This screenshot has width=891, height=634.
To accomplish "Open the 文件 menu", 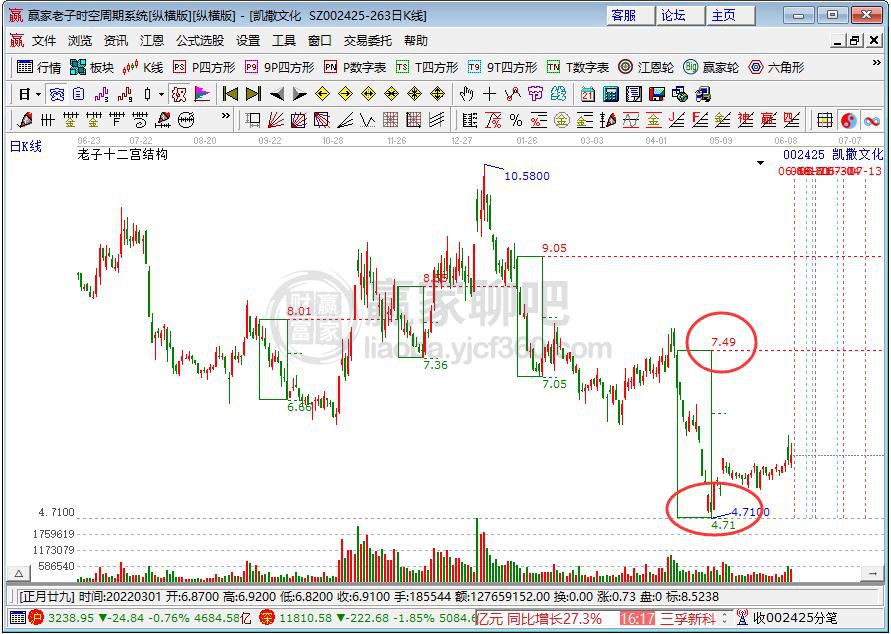I will (x=44, y=41).
